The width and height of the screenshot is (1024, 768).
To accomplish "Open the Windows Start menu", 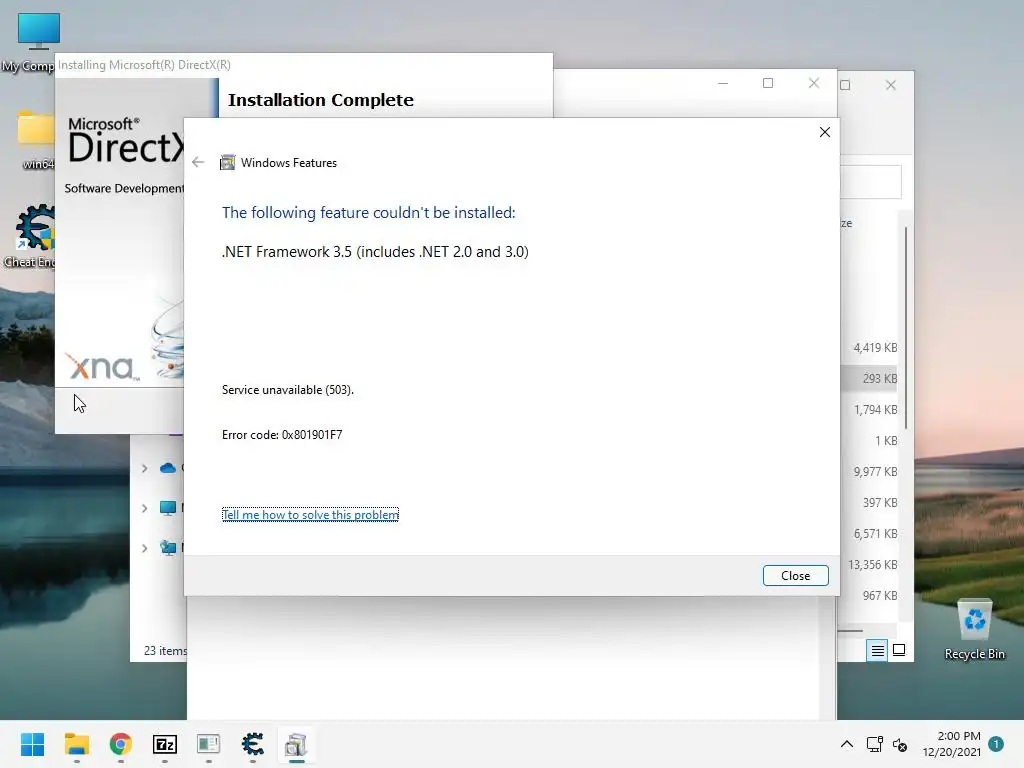I will 32,744.
